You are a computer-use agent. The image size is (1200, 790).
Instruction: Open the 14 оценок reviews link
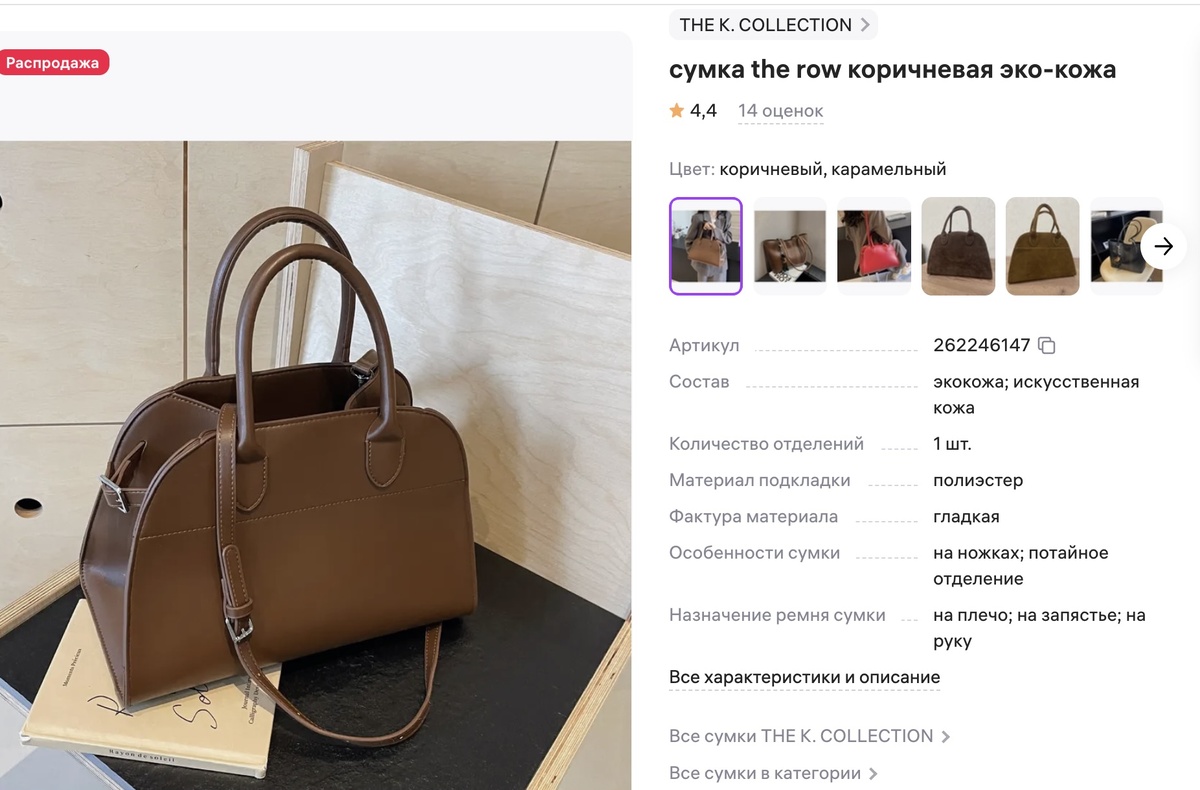tap(781, 111)
